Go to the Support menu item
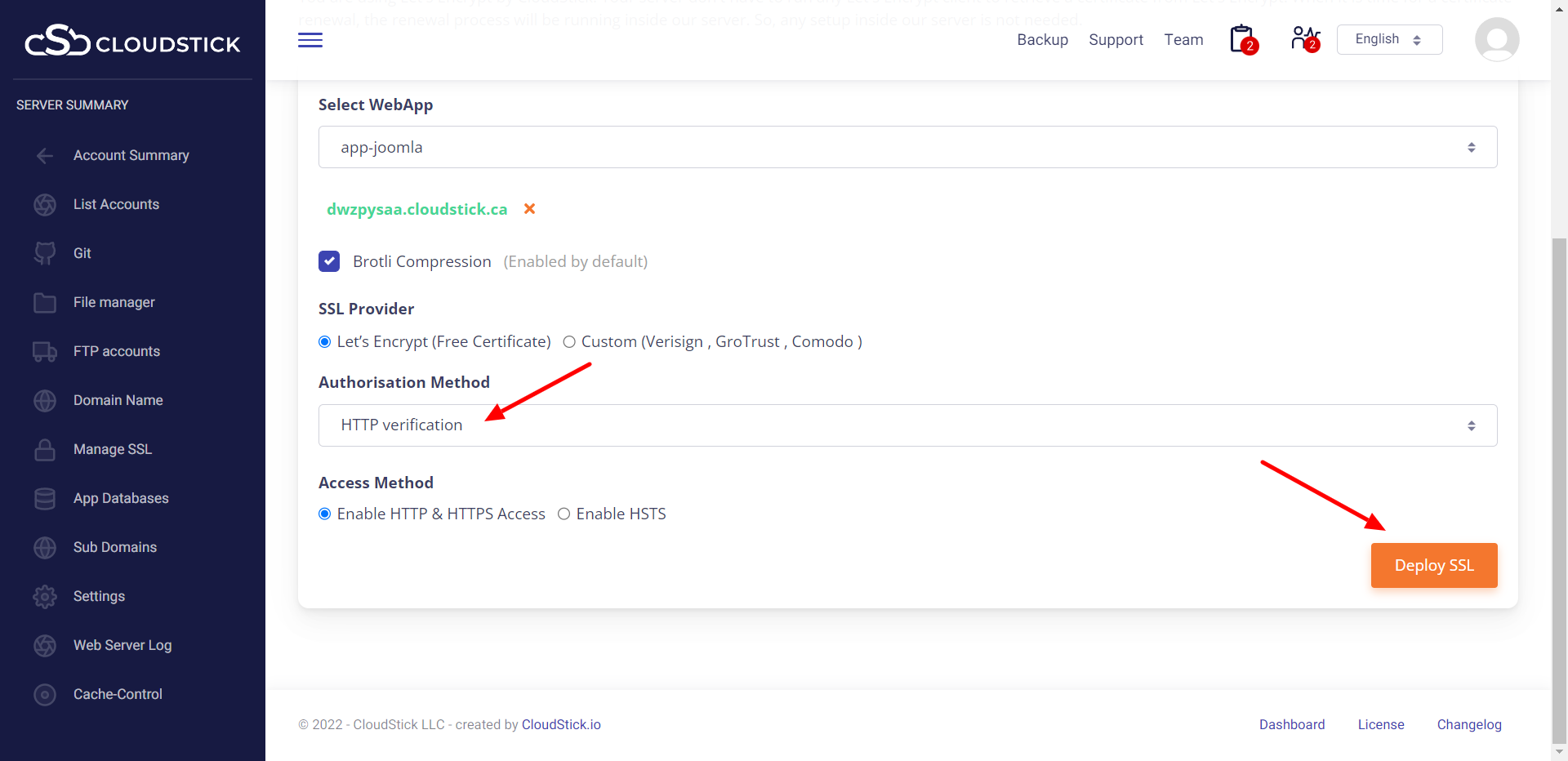The image size is (1568, 761). tap(1116, 40)
